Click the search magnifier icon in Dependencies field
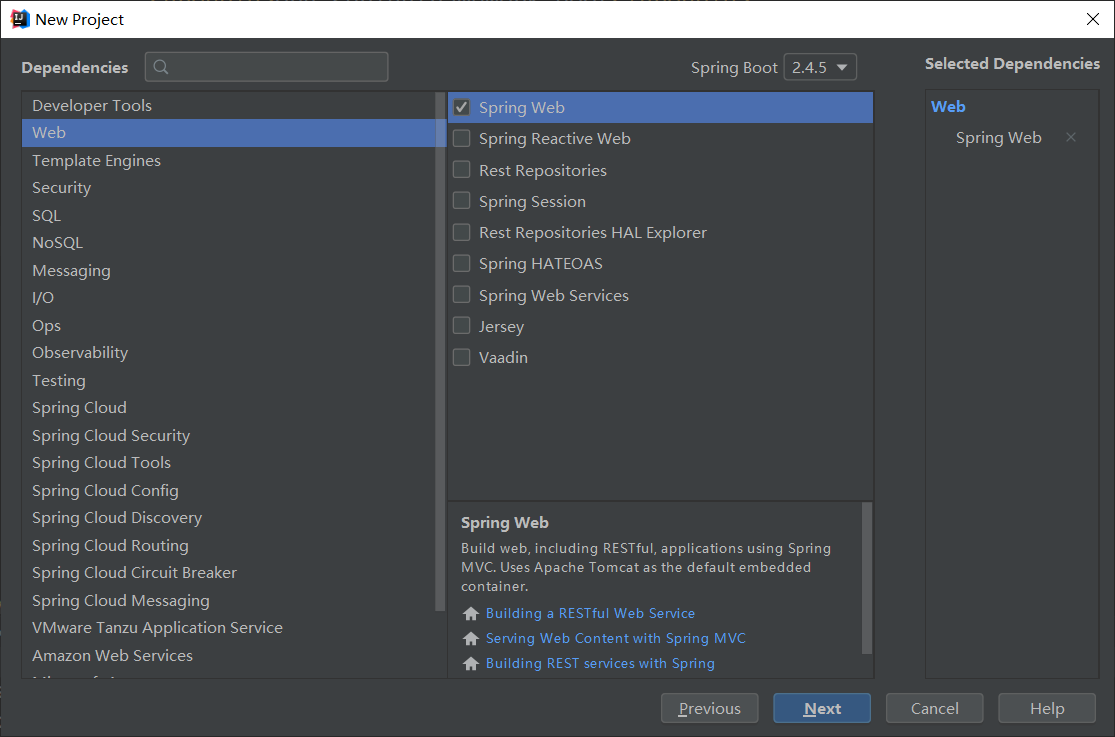Viewport: 1115px width, 737px height. click(x=161, y=67)
